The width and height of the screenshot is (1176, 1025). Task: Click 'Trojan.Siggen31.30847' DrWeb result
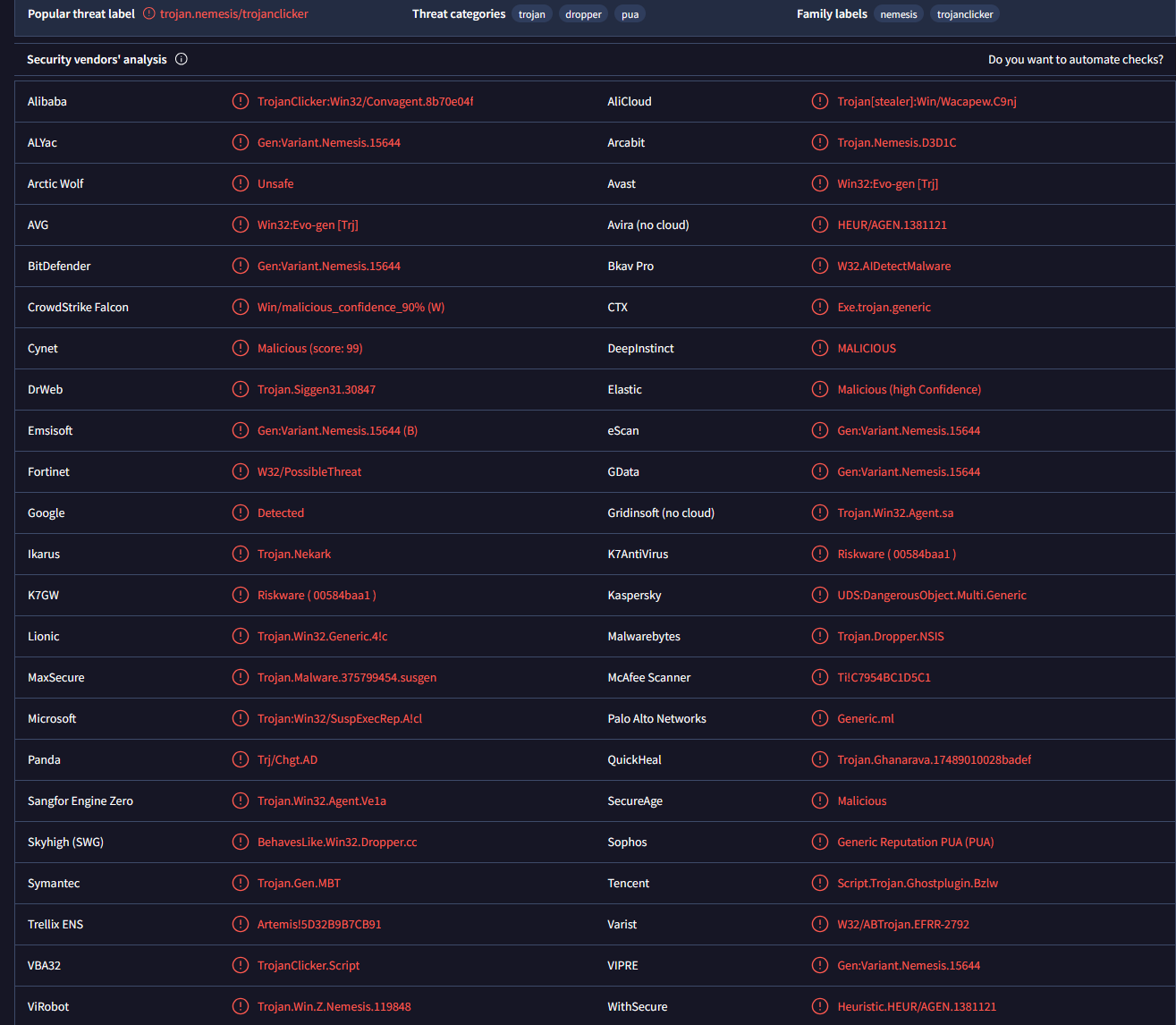(x=317, y=389)
